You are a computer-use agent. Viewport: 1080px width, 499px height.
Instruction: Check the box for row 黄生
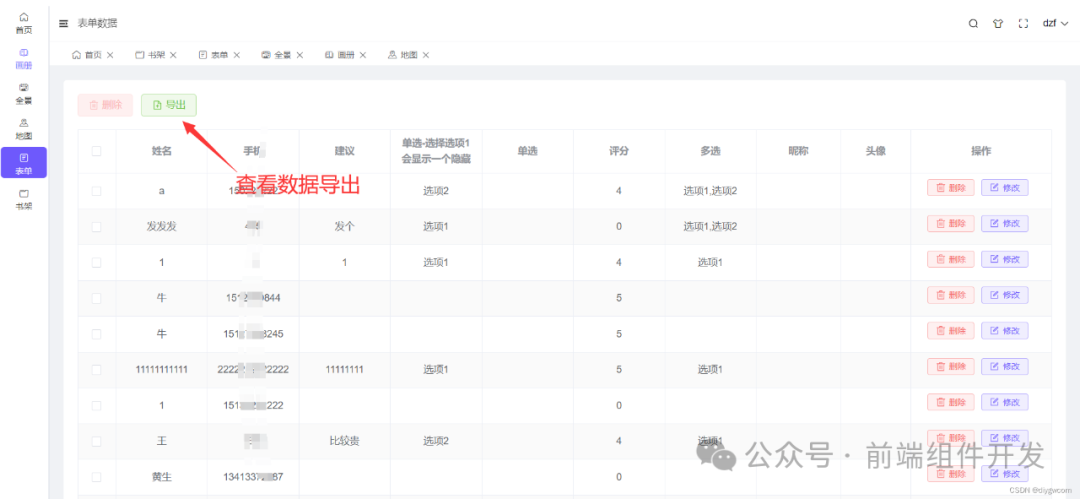(96, 477)
